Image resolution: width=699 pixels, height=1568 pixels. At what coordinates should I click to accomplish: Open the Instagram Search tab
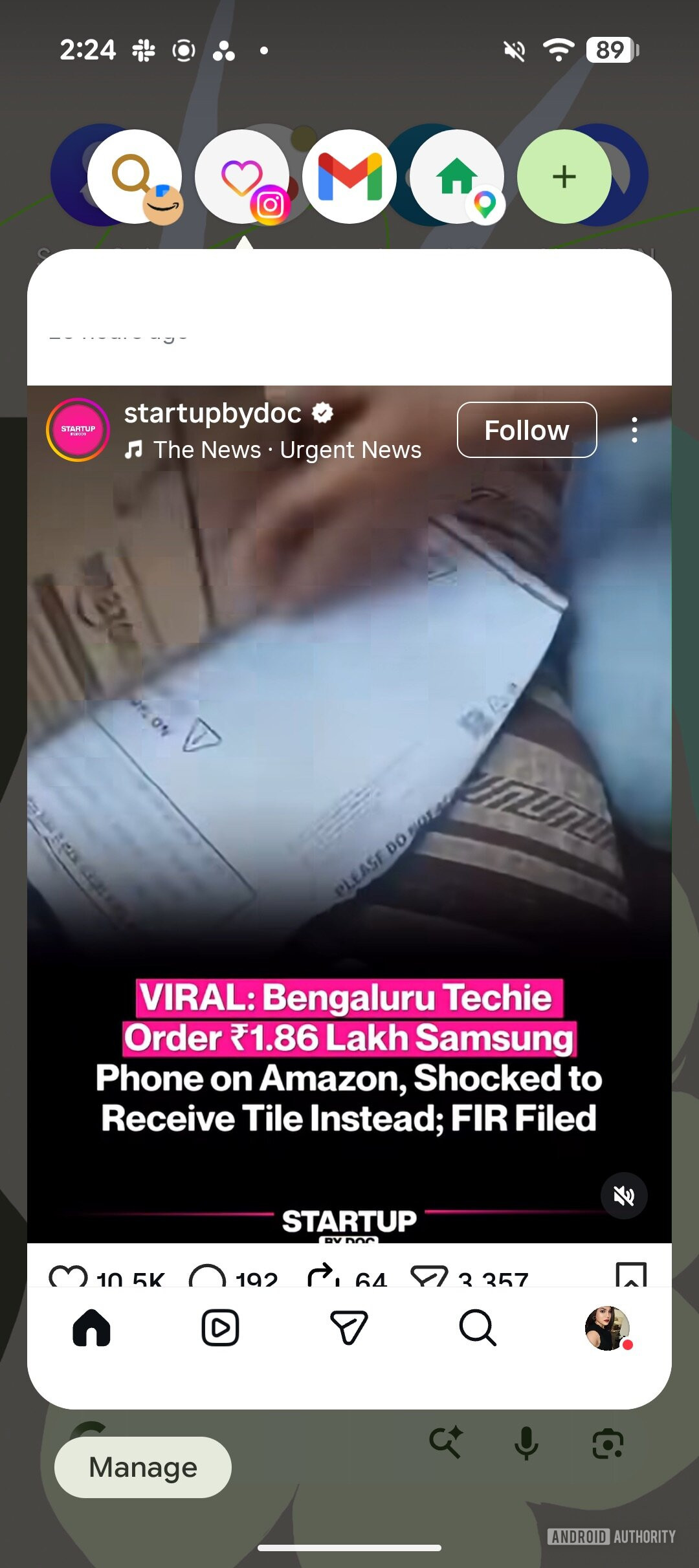tap(478, 1328)
